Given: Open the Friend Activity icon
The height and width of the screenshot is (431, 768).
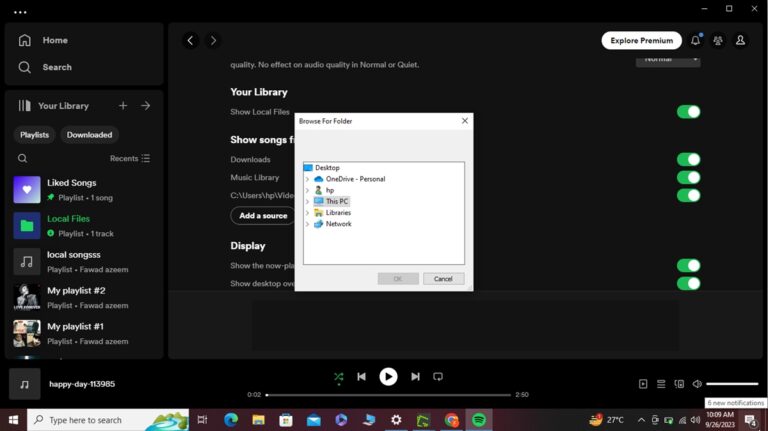Looking at the screenshot, I should coord(718,41).
